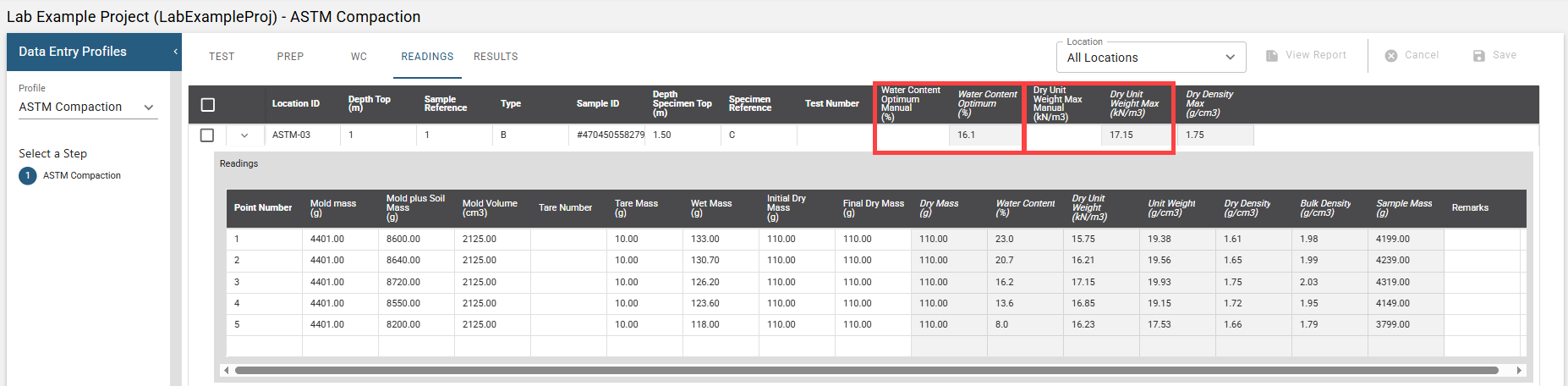Click Dry Unit Weight Max Manual cell
The image size is (1568, 386).
1063,135
